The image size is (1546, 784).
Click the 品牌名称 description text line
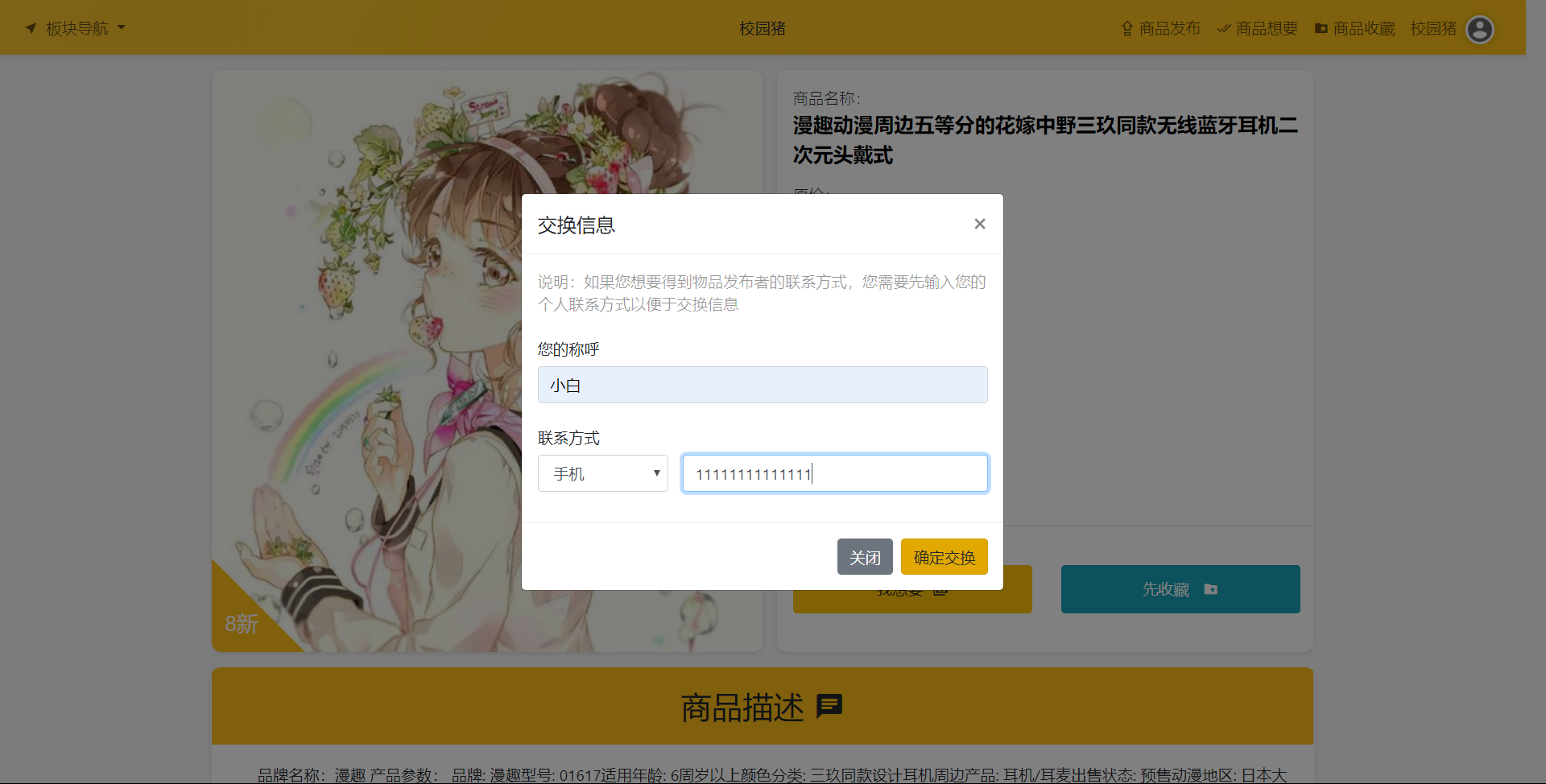click(x=772, y=774)
